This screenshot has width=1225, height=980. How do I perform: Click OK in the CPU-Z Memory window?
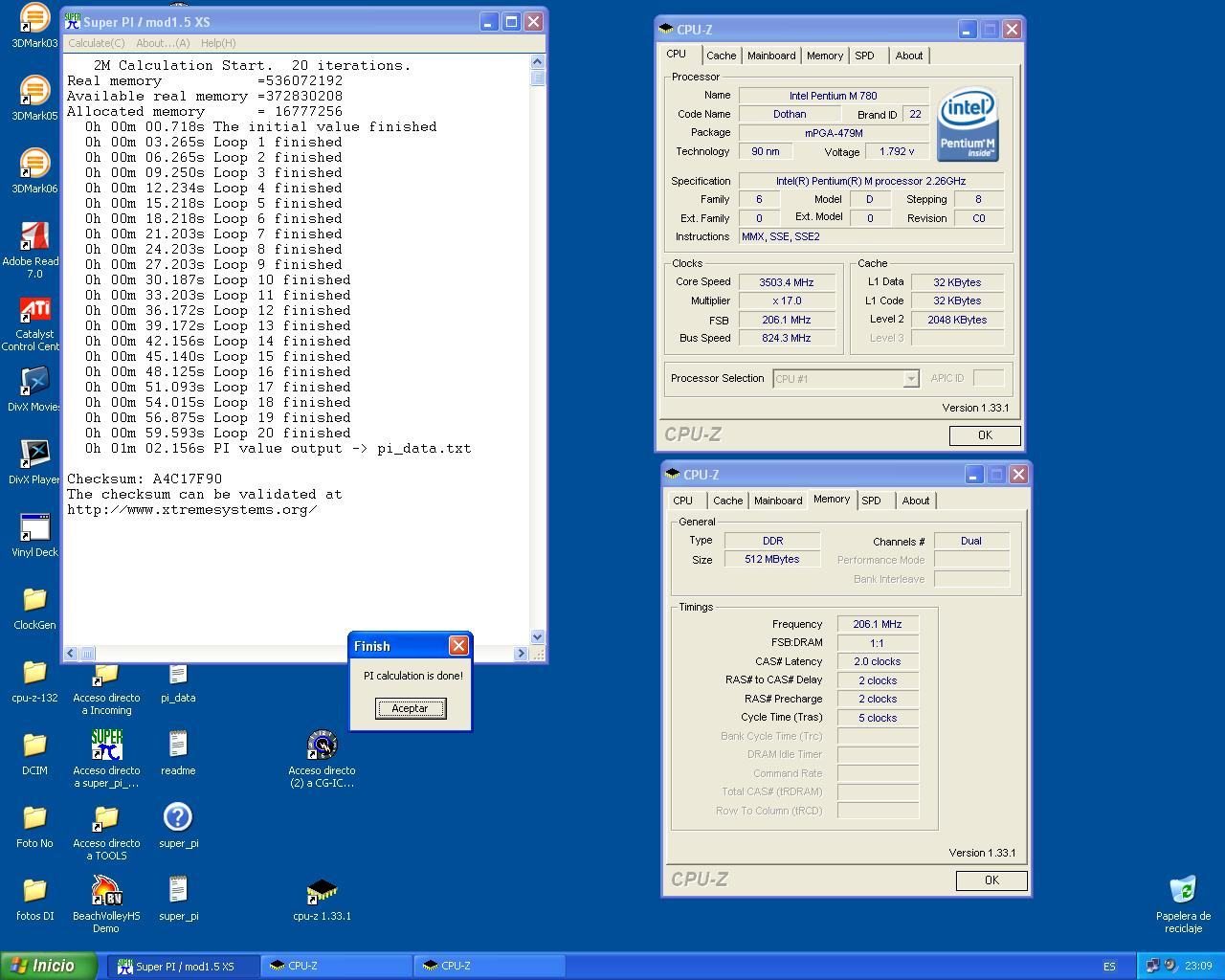pos(991,880)
